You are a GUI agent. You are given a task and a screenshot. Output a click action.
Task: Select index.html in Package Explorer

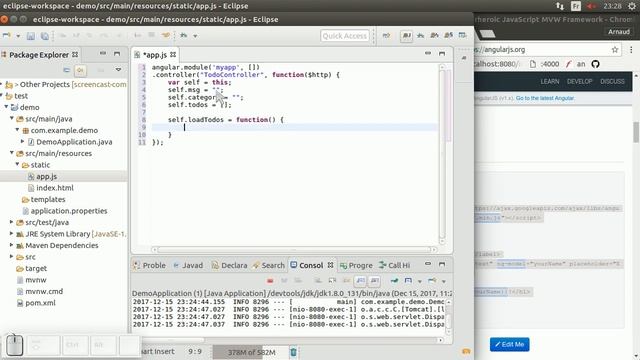55,188
